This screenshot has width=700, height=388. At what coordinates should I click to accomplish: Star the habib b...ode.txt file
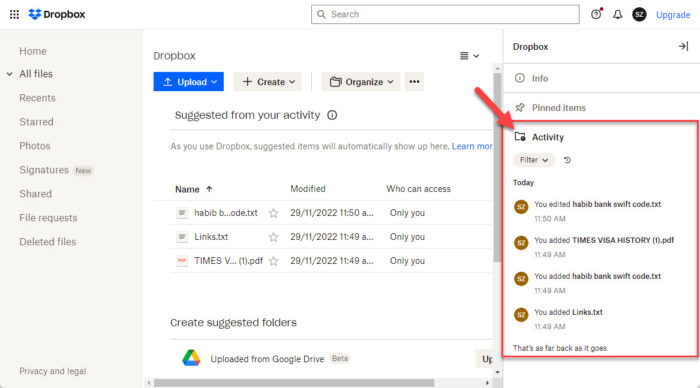pyautogui.click(x=273, y=213)
